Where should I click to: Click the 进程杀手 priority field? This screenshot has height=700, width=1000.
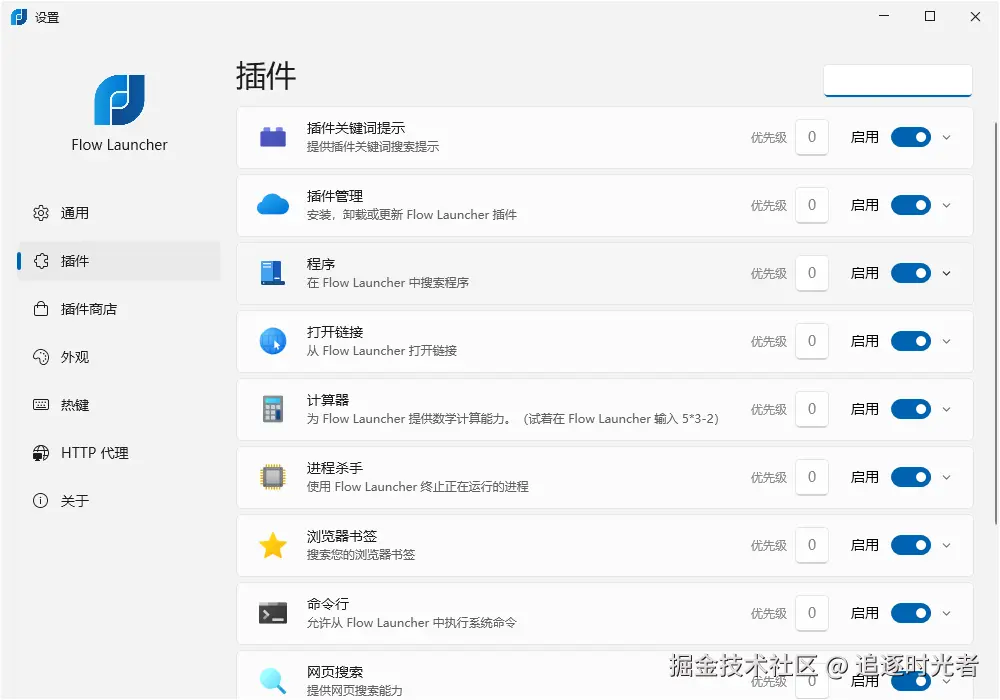[x=812, y=477]
